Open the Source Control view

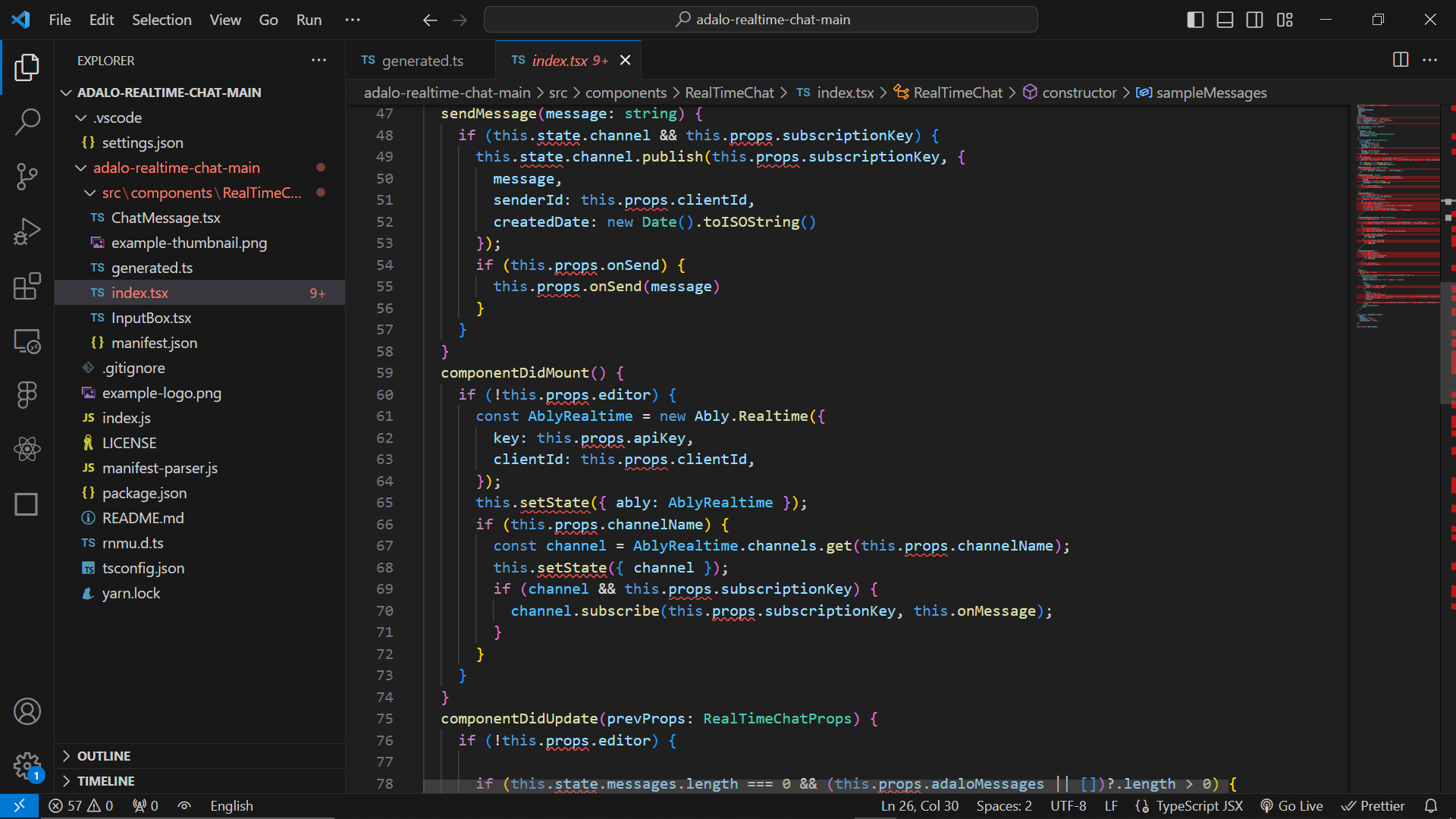coord(27,176)
